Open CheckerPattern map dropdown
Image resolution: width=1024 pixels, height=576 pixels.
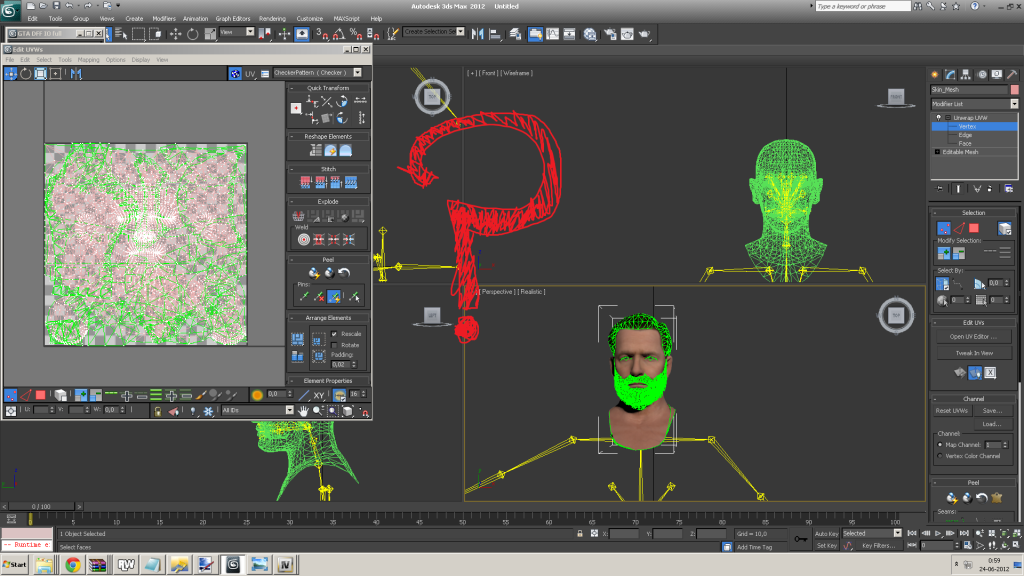pos(357,72)
